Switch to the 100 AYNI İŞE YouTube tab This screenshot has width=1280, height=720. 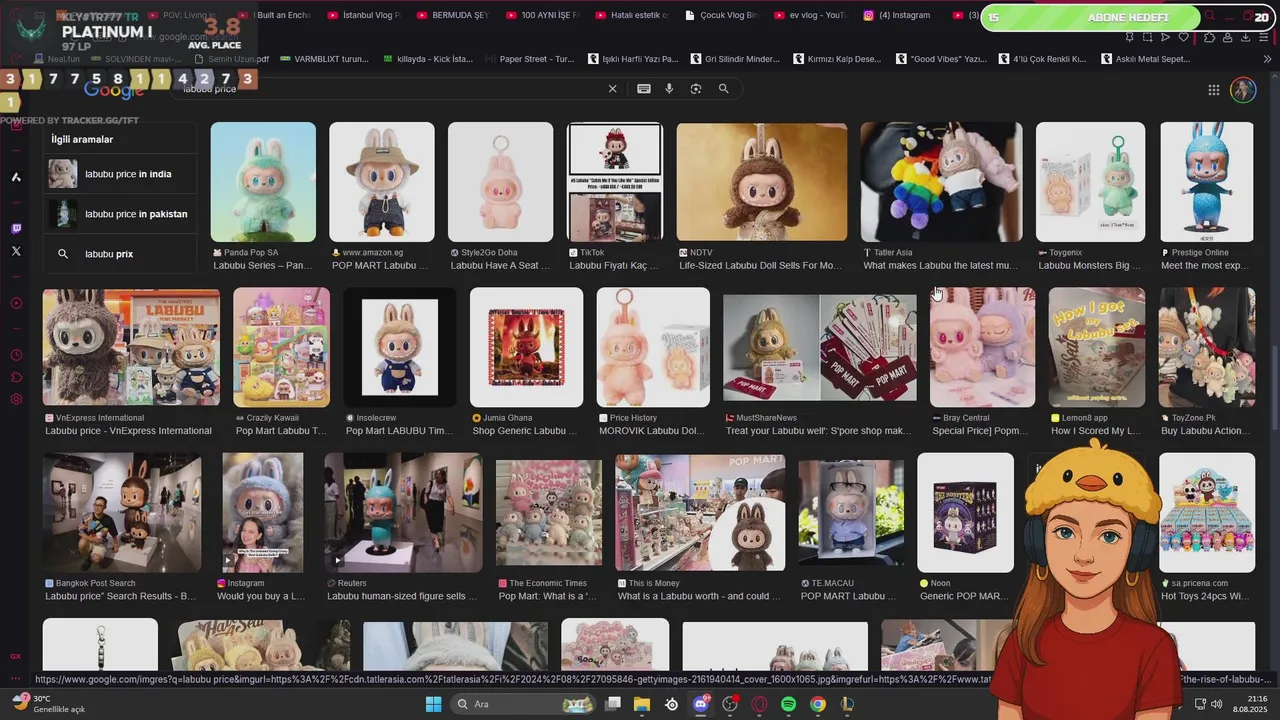pos(541,15)
